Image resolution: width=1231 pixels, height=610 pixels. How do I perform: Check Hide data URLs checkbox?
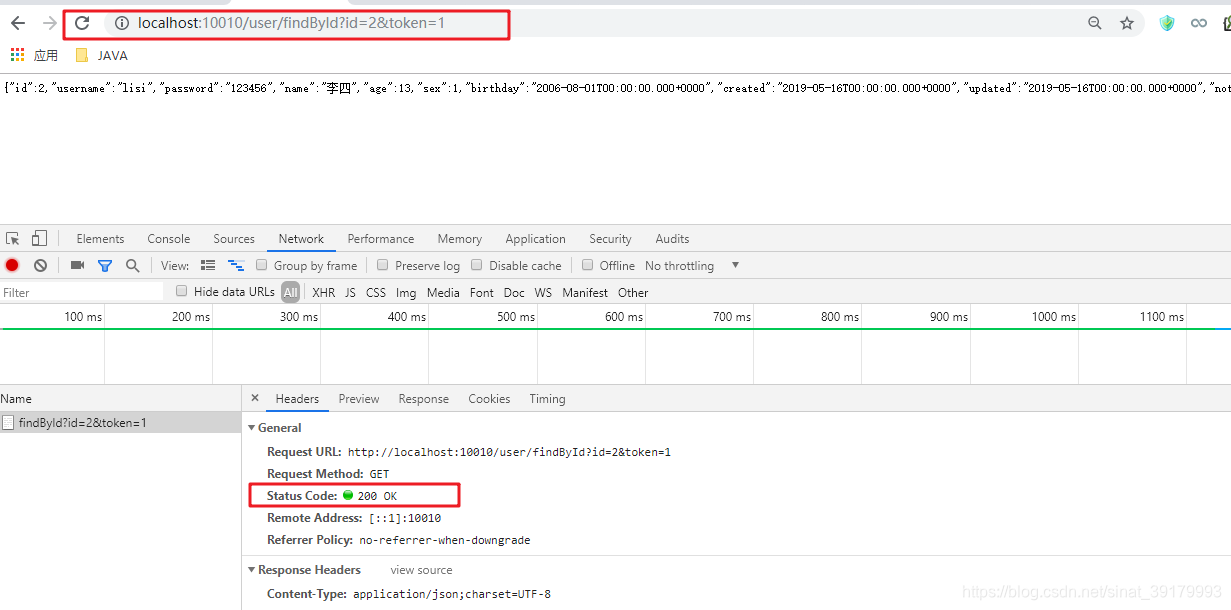point(182,291)
